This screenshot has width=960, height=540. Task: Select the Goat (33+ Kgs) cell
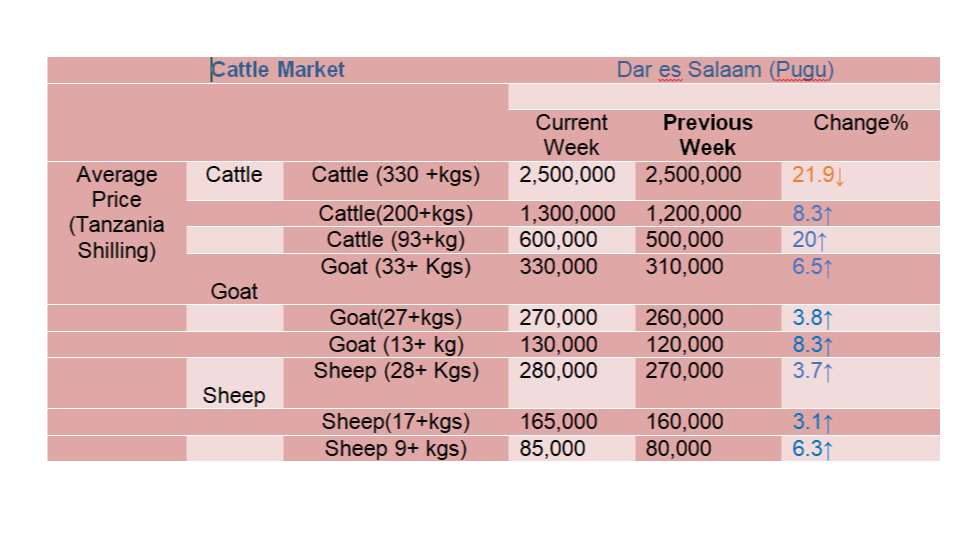click(396, 266)
